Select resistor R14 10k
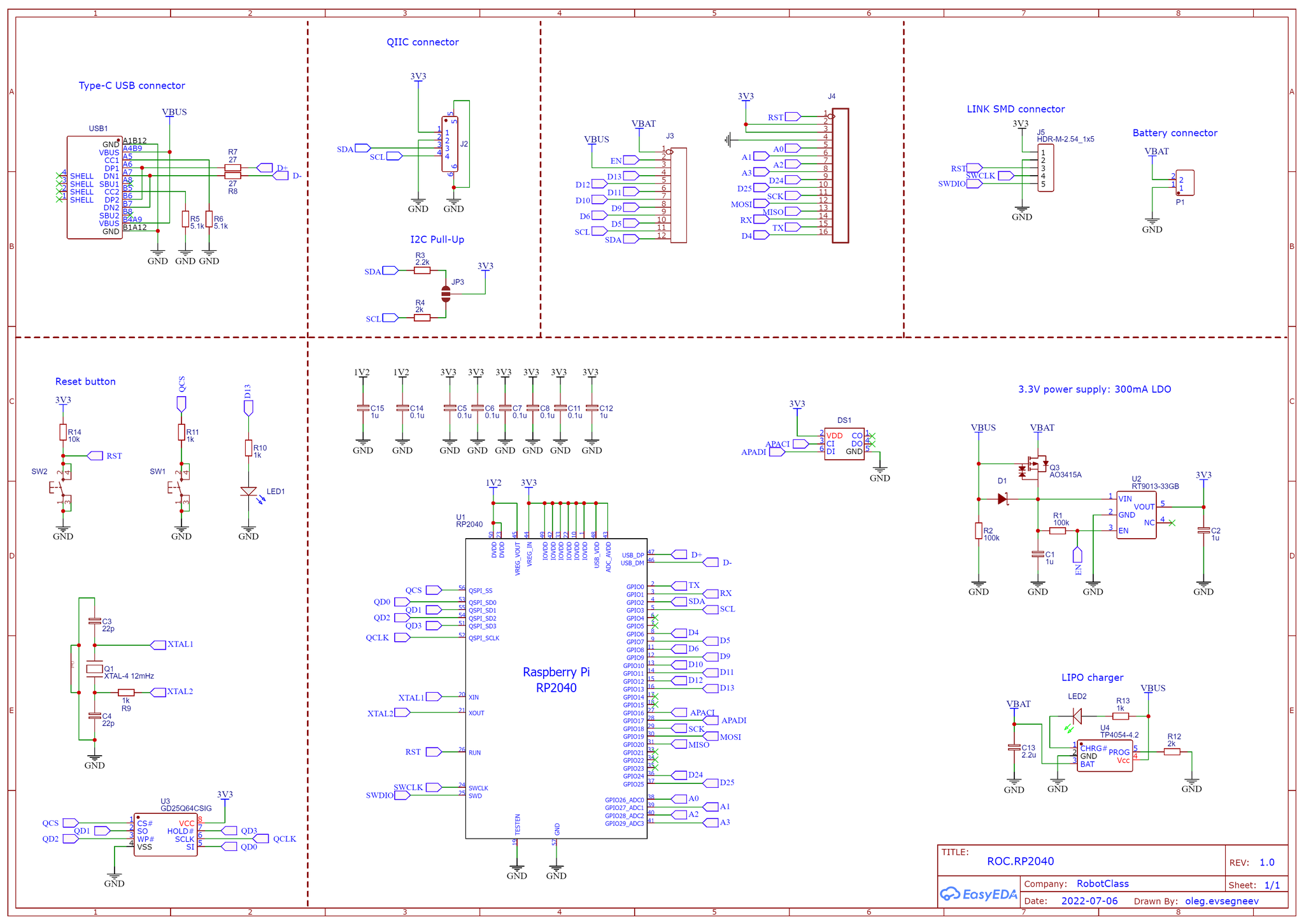 tap(63, 432)
